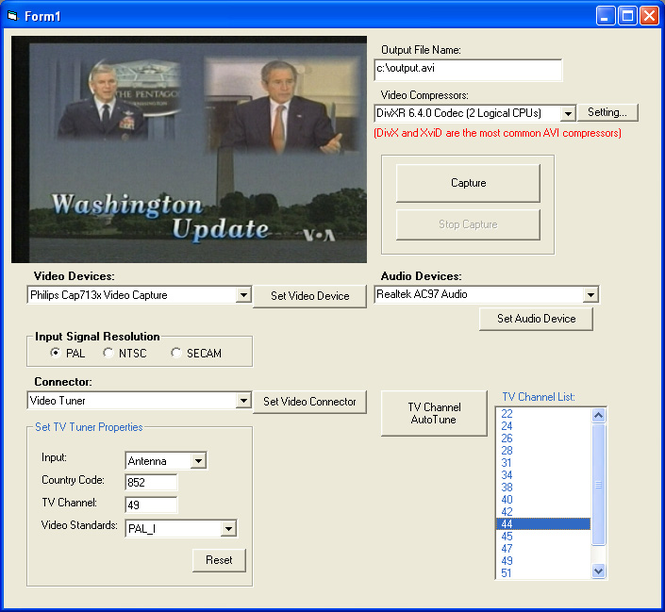Select channel 40 in the list
The width and height of the screenshot is (665, 612).
[543, 500]
